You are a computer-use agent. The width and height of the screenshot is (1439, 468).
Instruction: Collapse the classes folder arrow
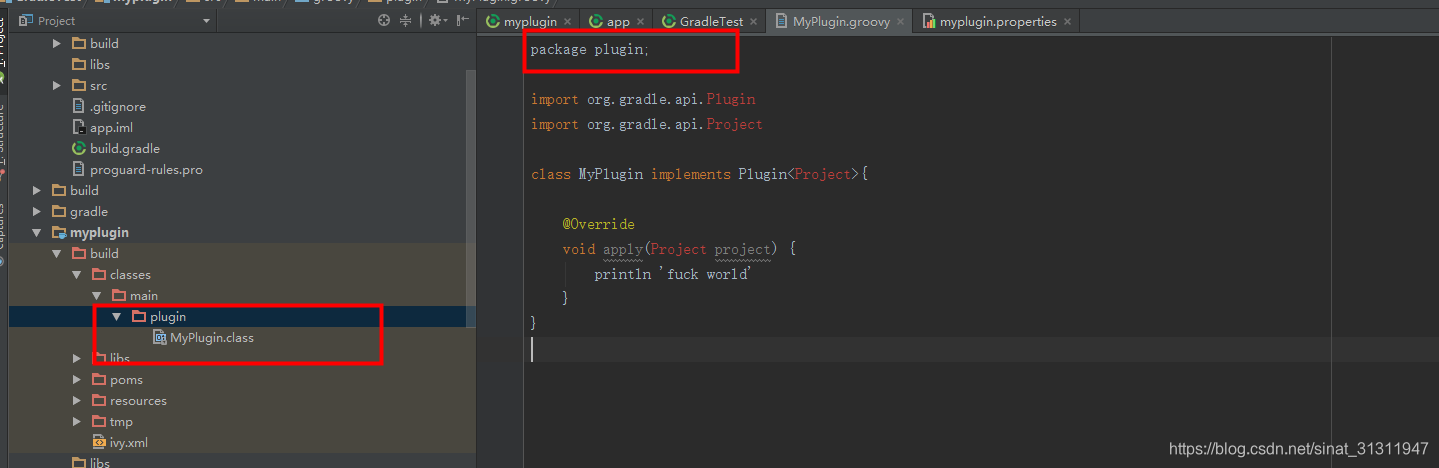pyautogui.click(x=77, y=274)
